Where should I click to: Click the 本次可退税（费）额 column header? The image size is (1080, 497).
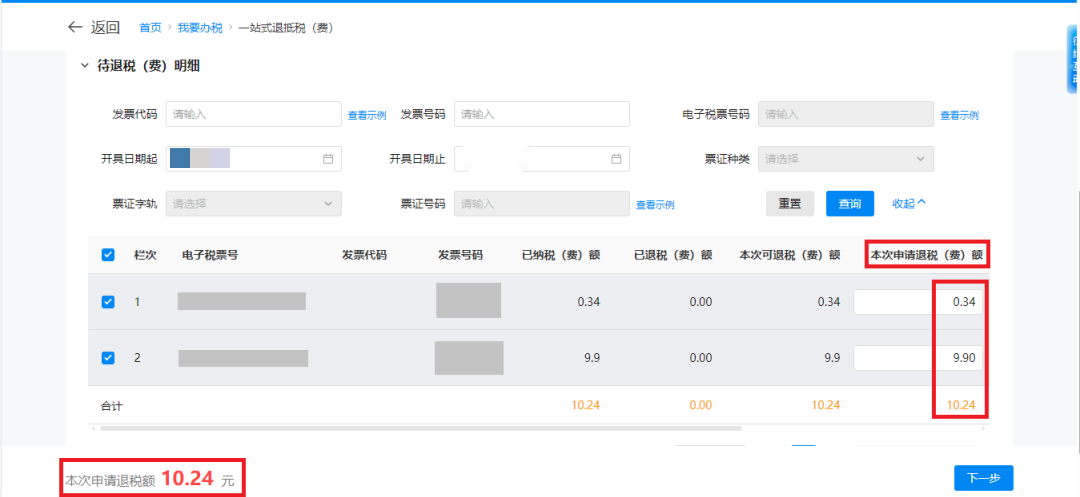tap(790, 255)
